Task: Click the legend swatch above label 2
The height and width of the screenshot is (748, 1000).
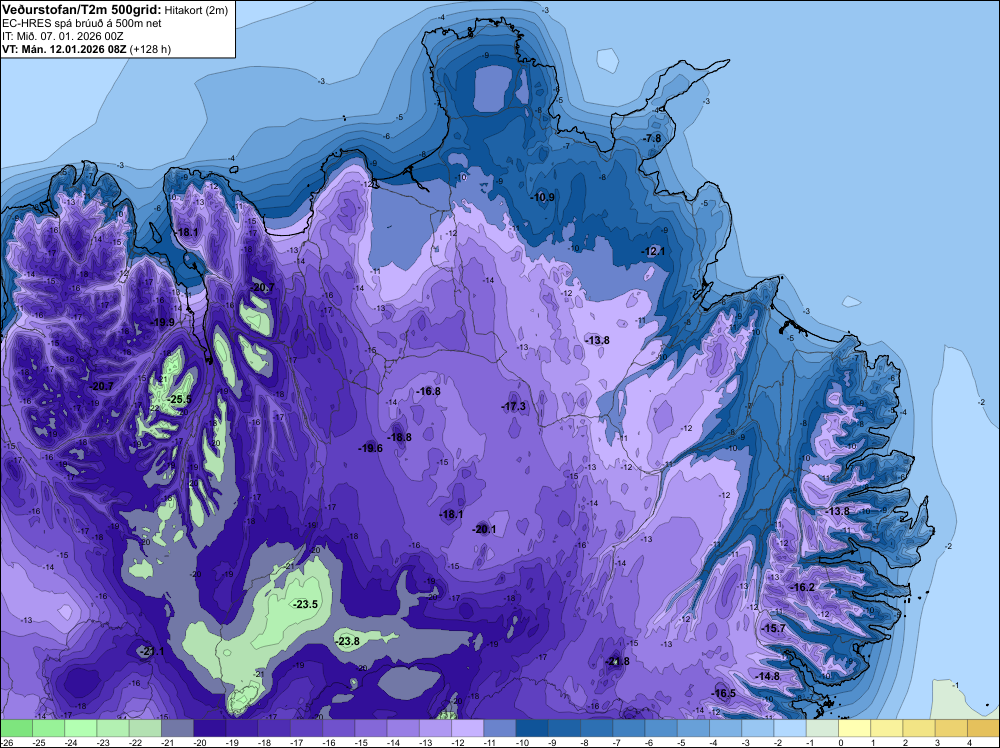Action: point(919,728)
